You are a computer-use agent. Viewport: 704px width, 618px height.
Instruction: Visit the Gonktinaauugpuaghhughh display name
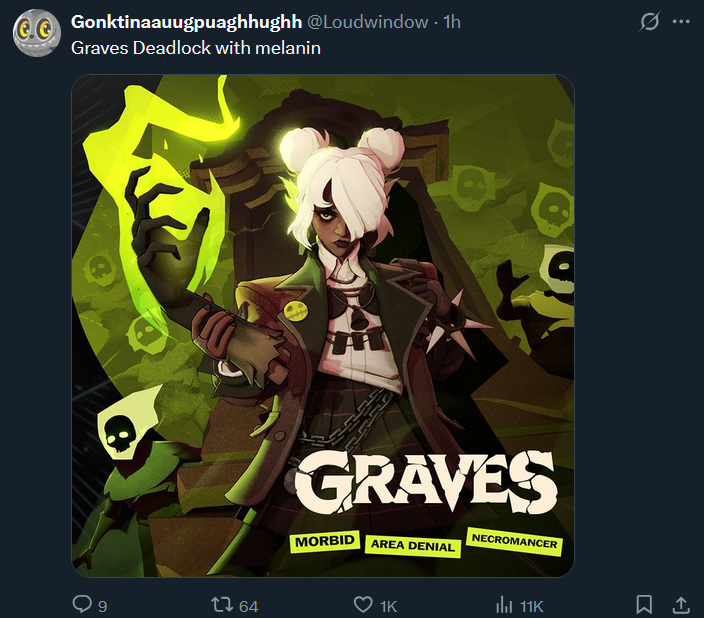tap(186, 22)
